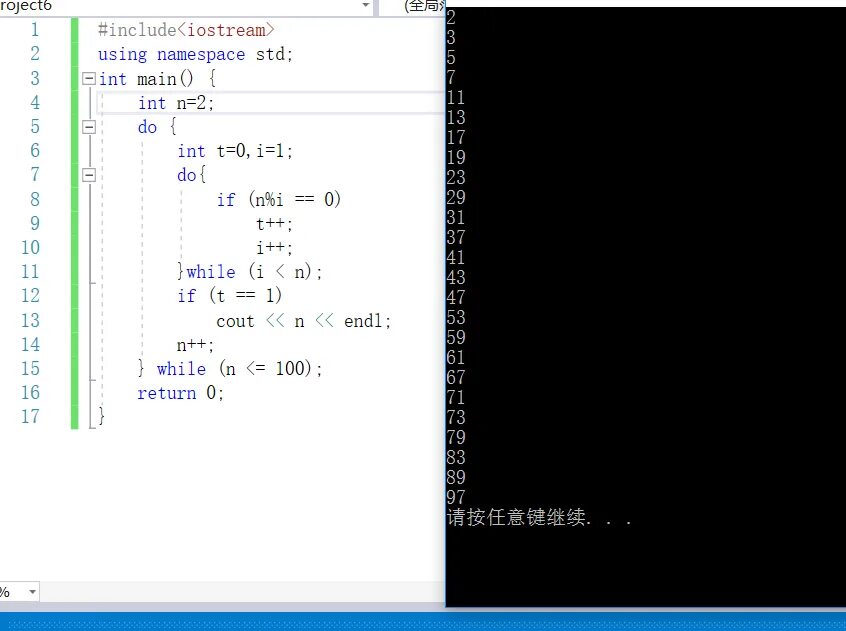
Task: Collapse the main() function fold marker
Action: [x=89, y=79]
